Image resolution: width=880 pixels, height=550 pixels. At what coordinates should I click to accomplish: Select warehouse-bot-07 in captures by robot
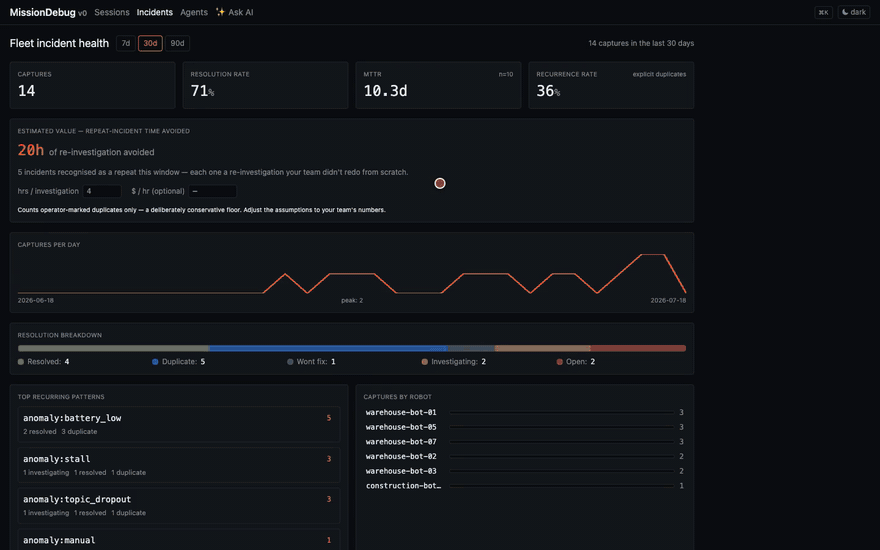pos(524,442)
